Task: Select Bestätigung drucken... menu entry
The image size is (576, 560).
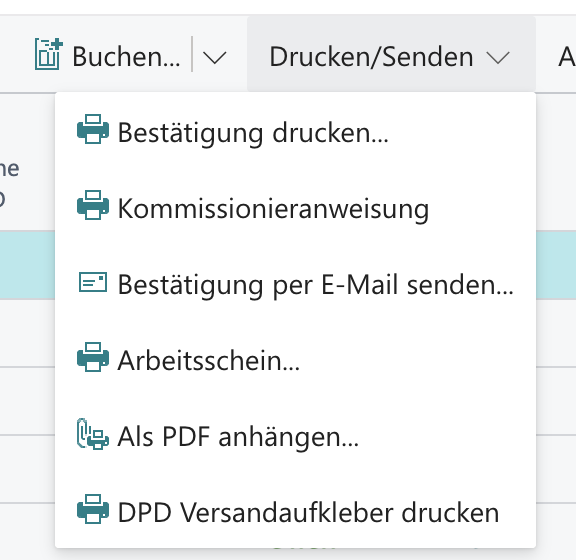Action: click(x=253, y=133)
